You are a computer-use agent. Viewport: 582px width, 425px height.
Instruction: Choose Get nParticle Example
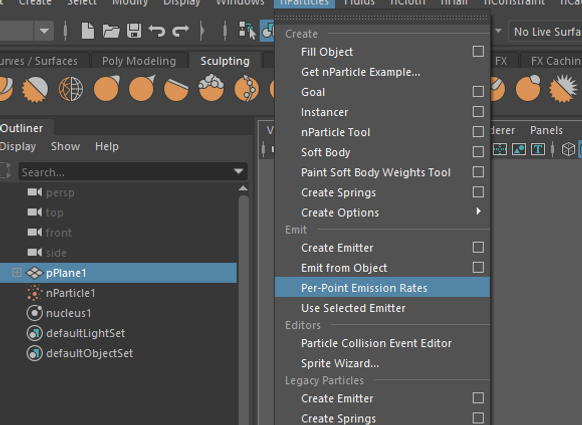(x=382, y=72)
